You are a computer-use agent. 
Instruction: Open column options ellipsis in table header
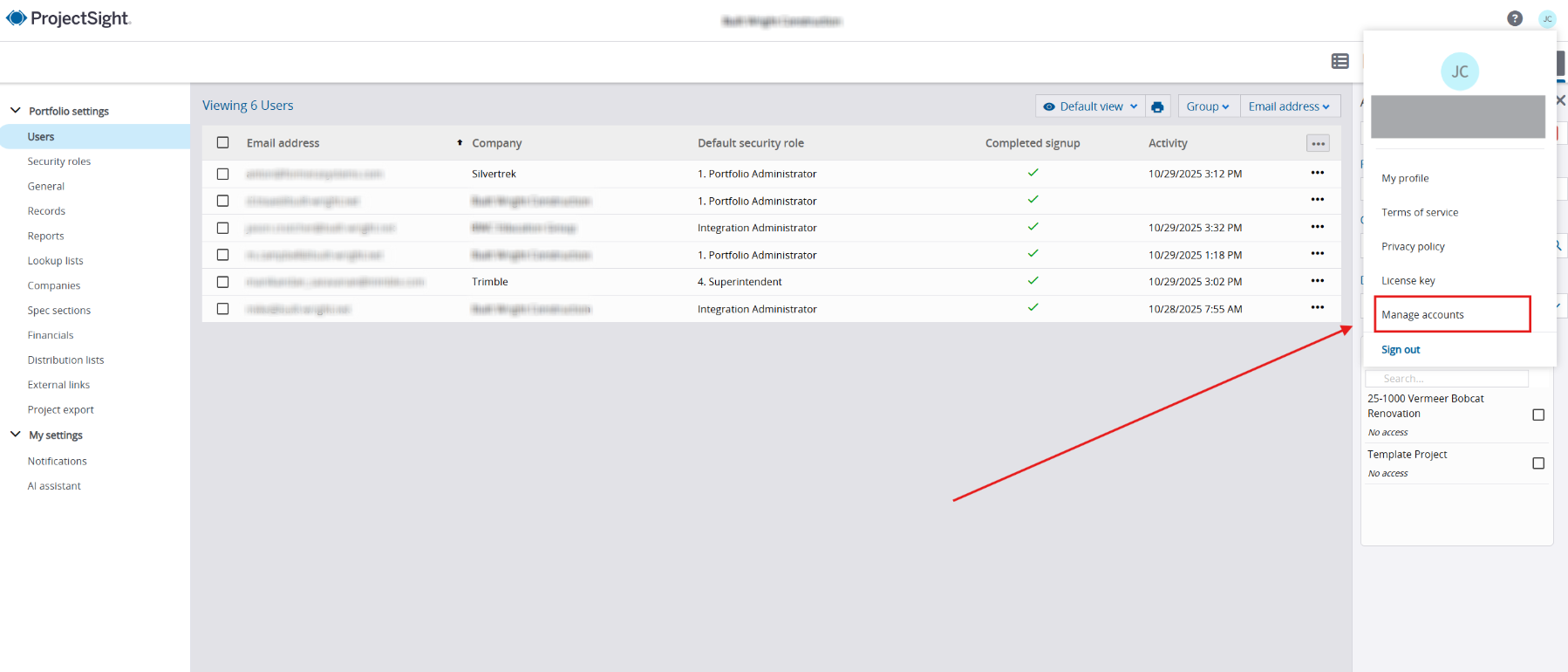click(1318, 143)
